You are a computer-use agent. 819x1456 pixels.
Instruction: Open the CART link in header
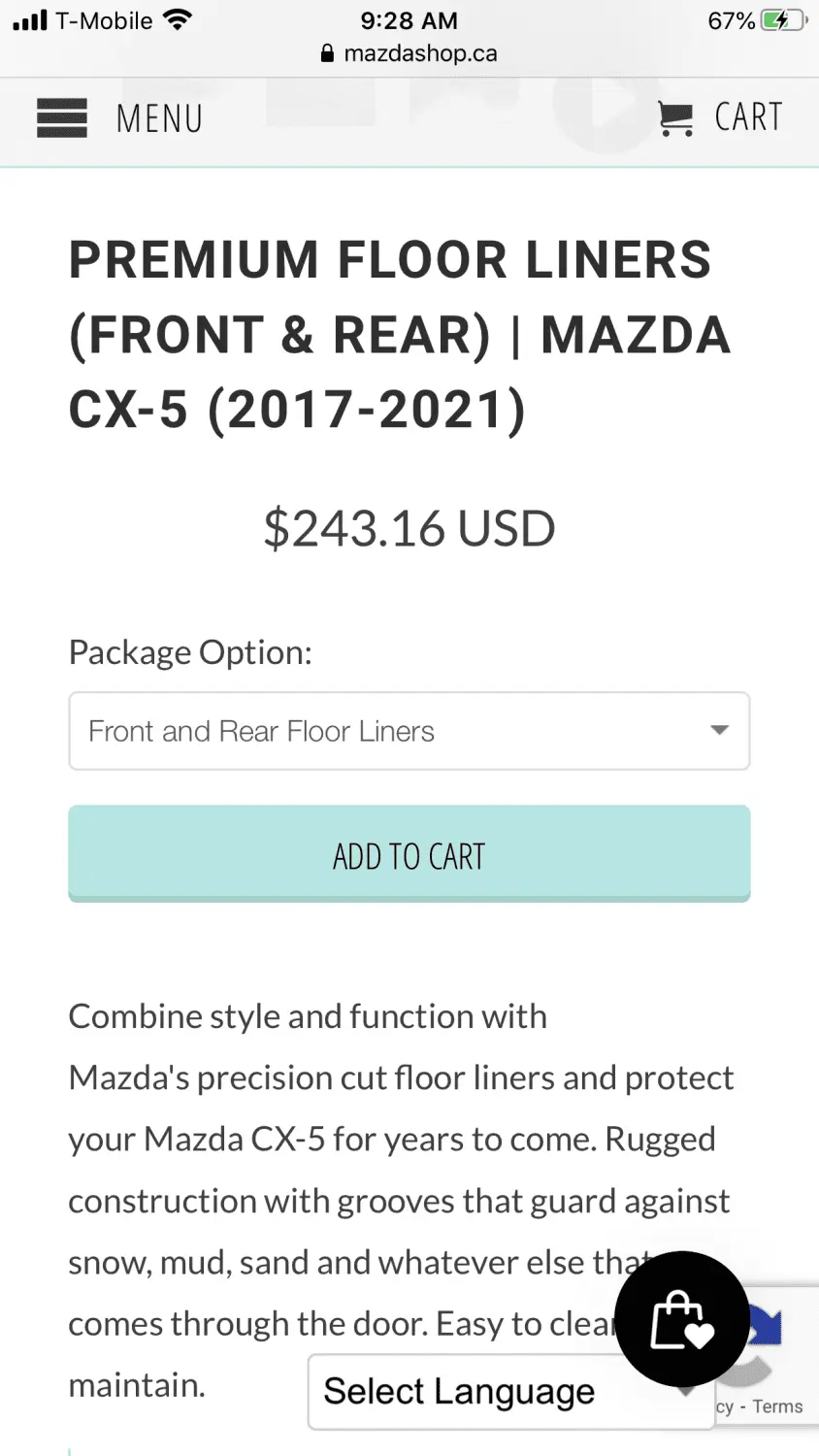(x=748, y=117)
